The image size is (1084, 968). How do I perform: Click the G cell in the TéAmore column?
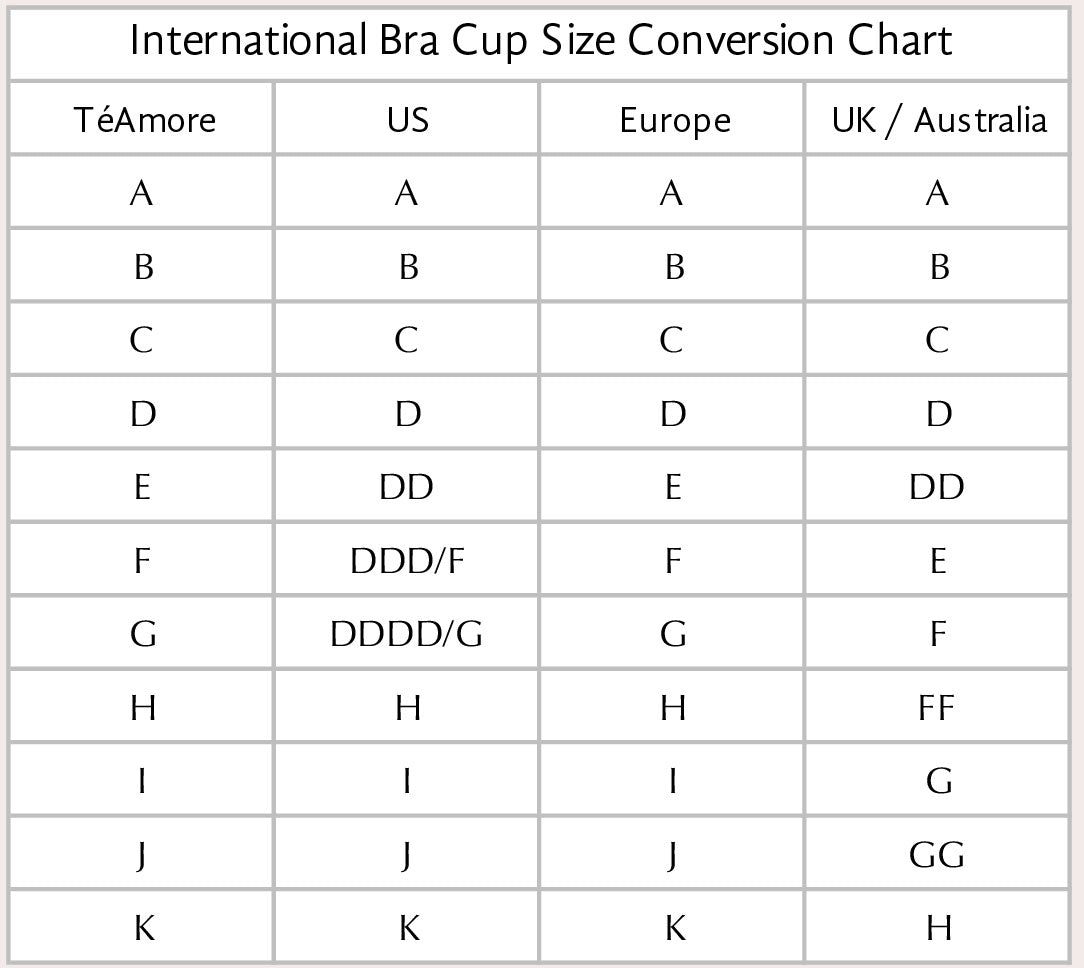click(x=143, y=634)
